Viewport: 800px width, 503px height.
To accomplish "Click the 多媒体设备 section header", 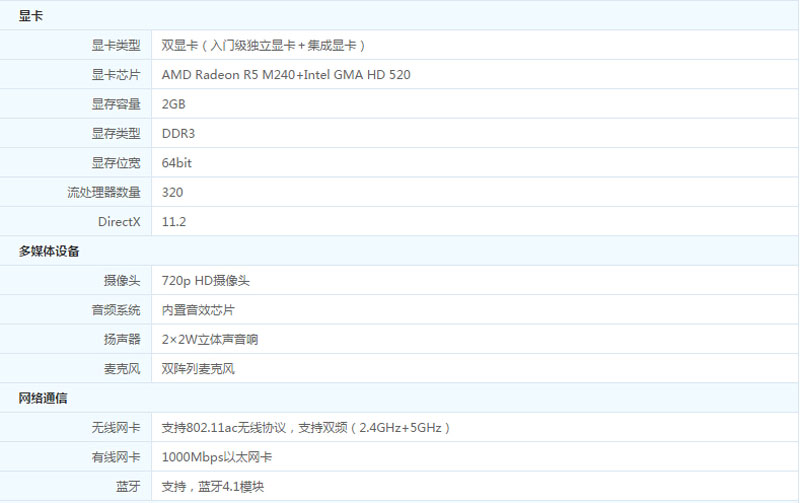I will (49, 251).
